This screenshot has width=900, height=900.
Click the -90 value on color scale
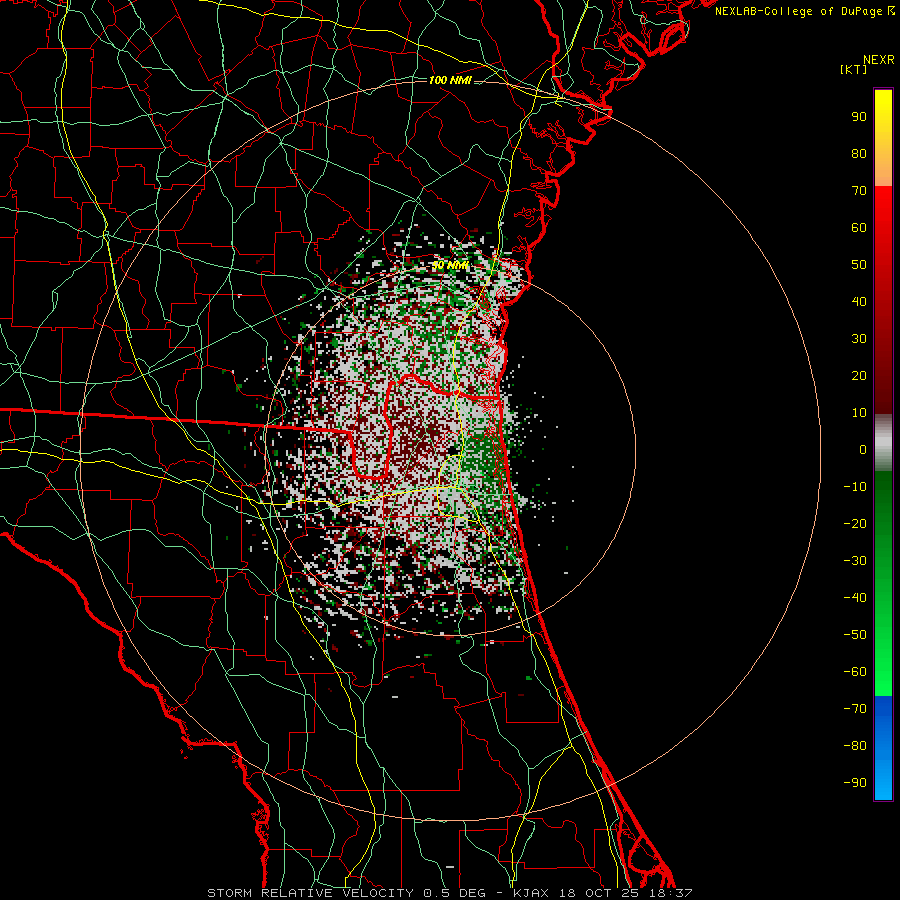[x=855, y=783]
